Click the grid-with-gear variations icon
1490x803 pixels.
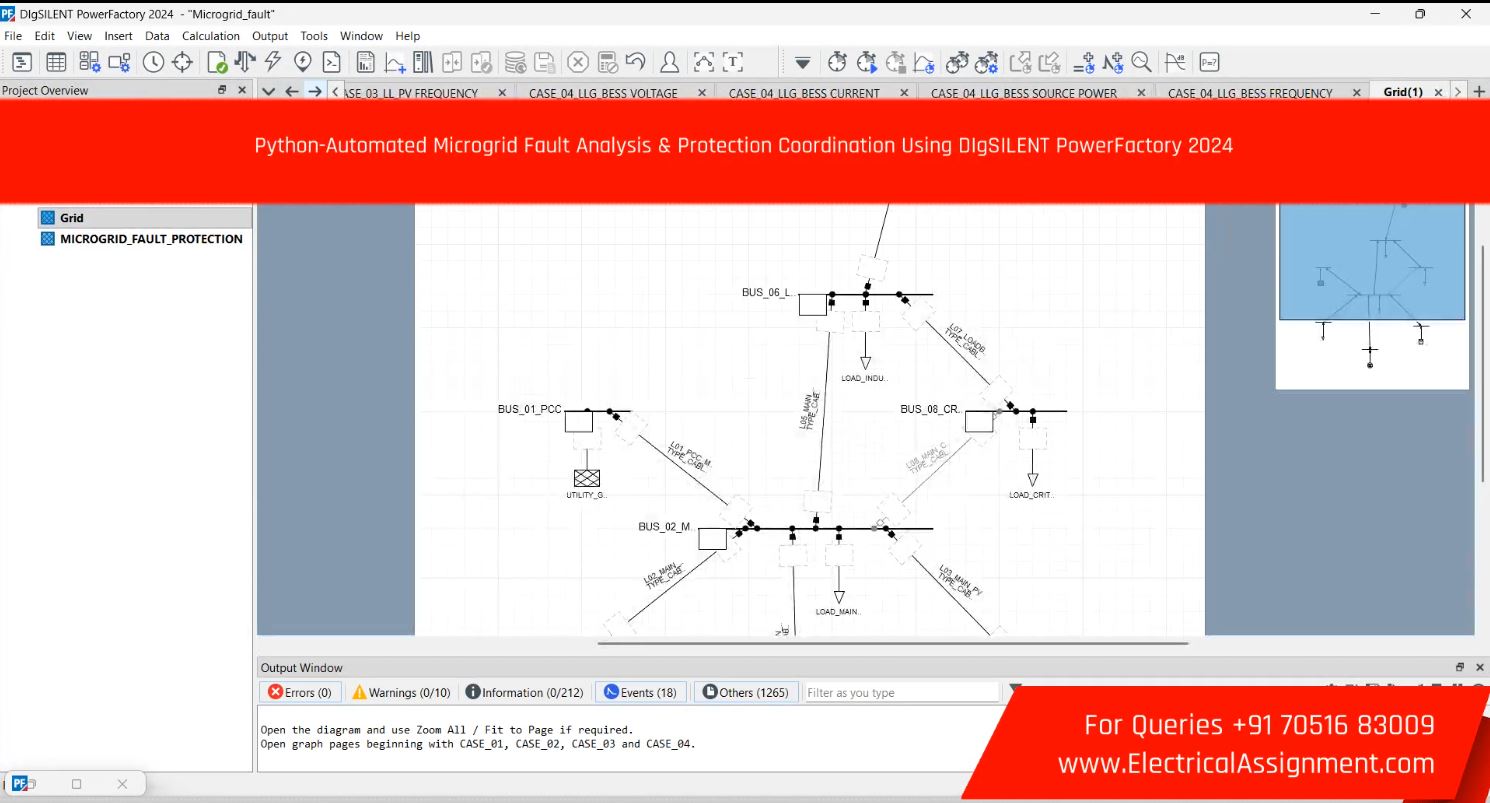coord(90,62)
